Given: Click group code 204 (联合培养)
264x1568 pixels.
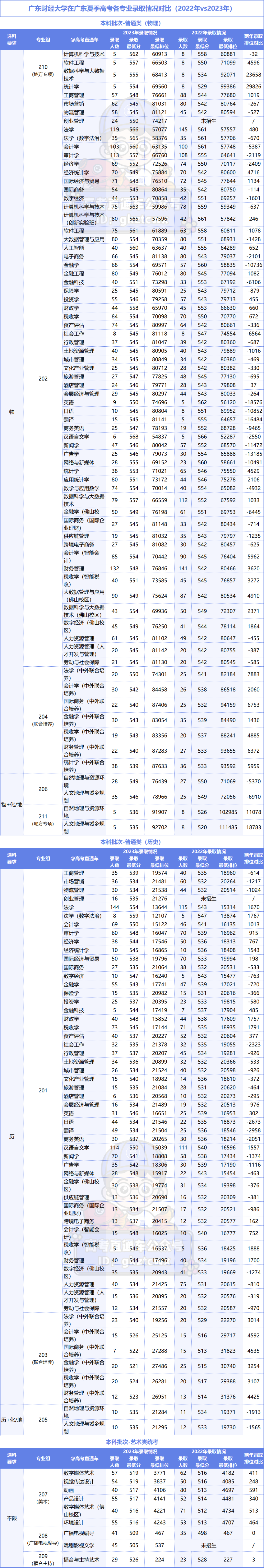Looking at the screenshot, I should 43,720.
